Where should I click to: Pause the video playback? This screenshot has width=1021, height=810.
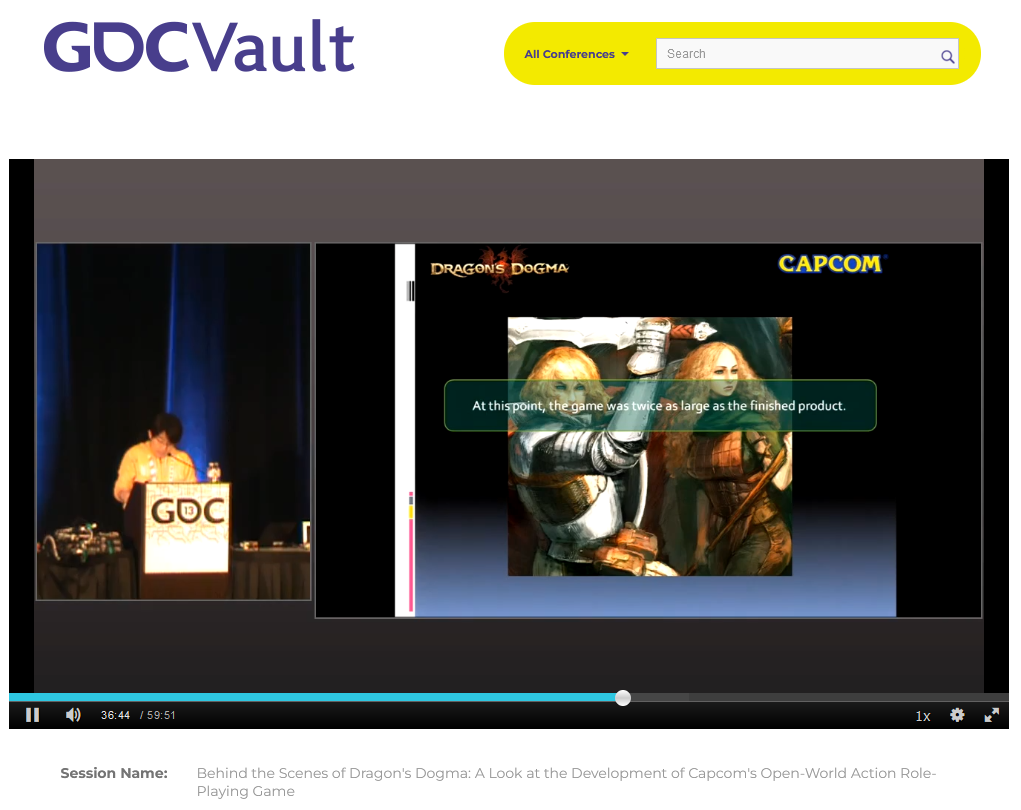pos(33,715)
